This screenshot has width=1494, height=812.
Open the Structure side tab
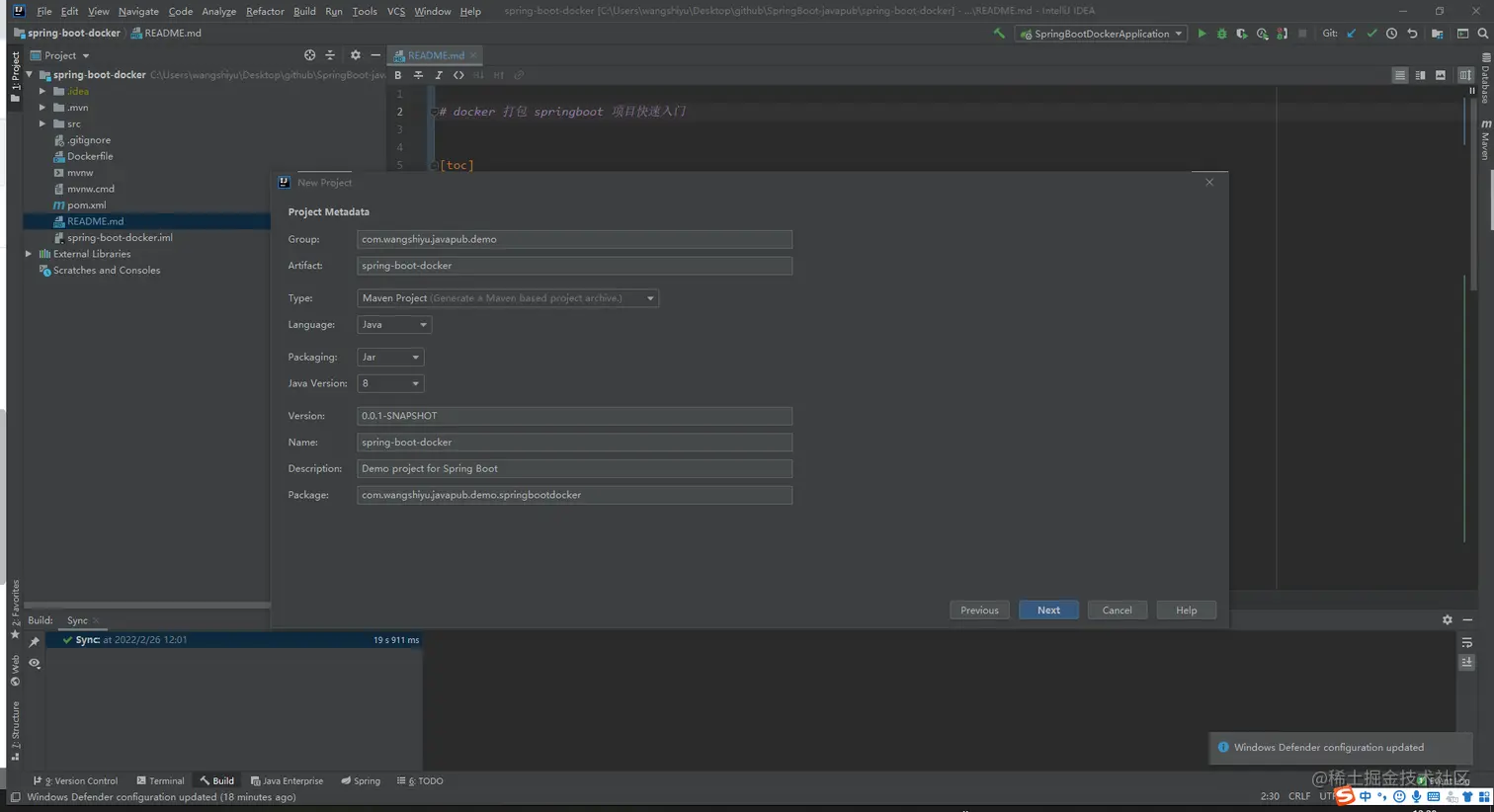[15, 731]
